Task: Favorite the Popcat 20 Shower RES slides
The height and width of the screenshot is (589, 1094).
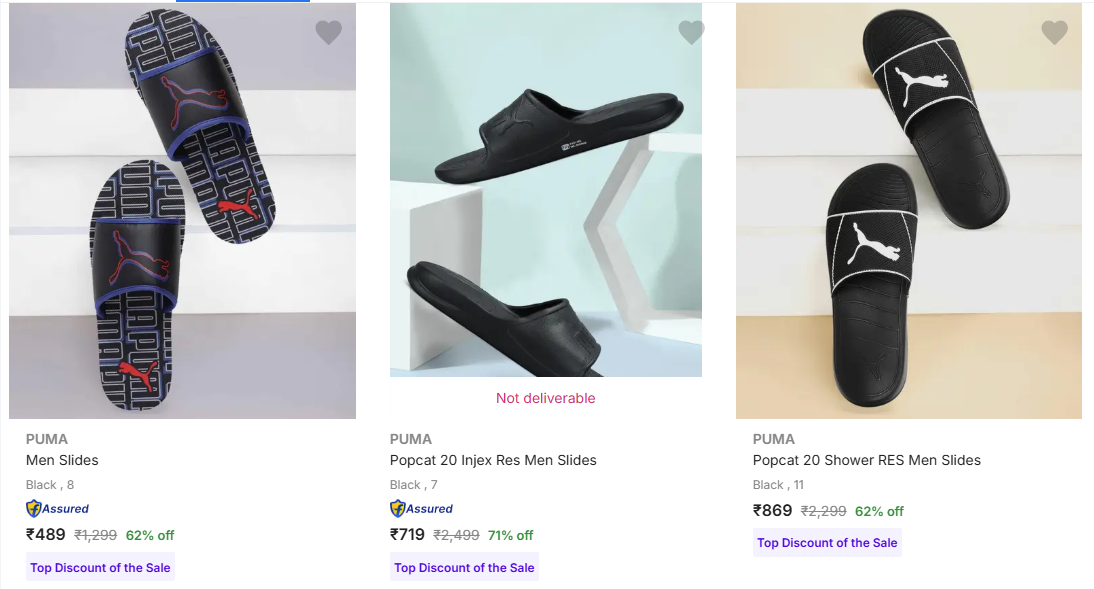Action: click(x=1054, y=33)
